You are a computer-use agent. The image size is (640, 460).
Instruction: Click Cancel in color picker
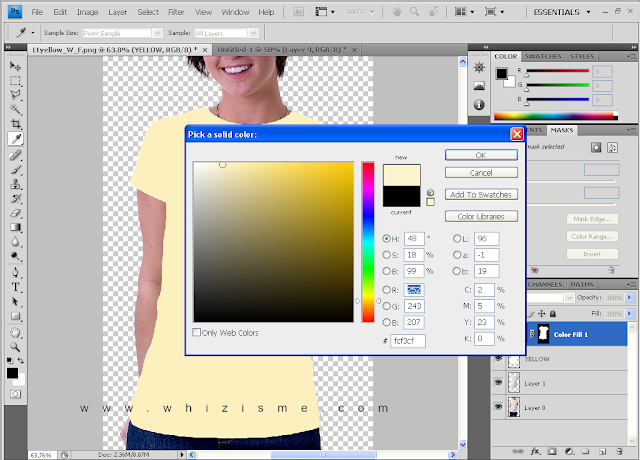(x=481, y=173)
